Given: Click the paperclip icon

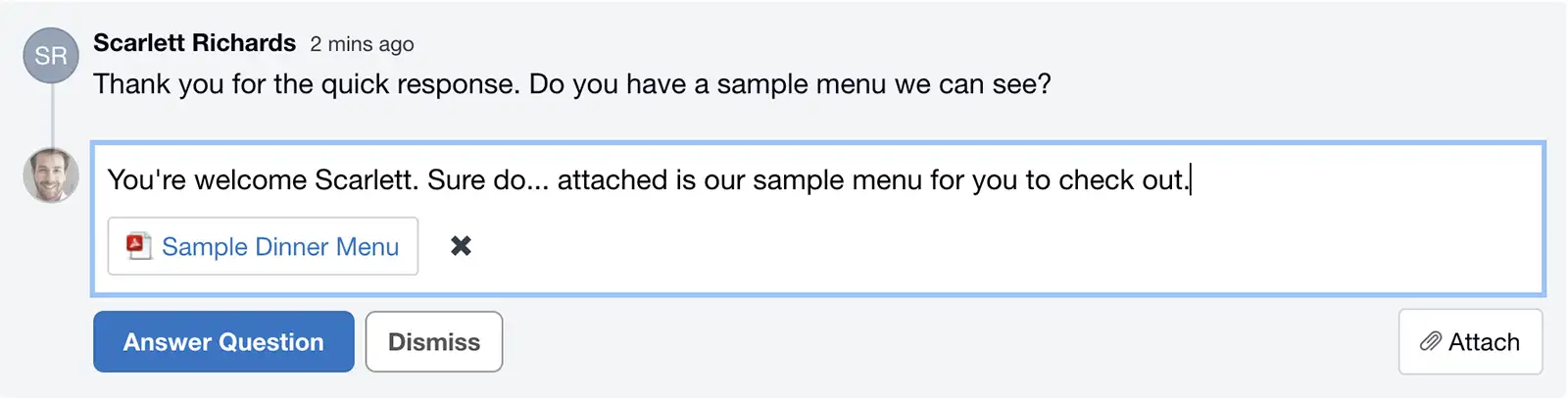Looking at the screenshot, I should (x=1431, y=342).
